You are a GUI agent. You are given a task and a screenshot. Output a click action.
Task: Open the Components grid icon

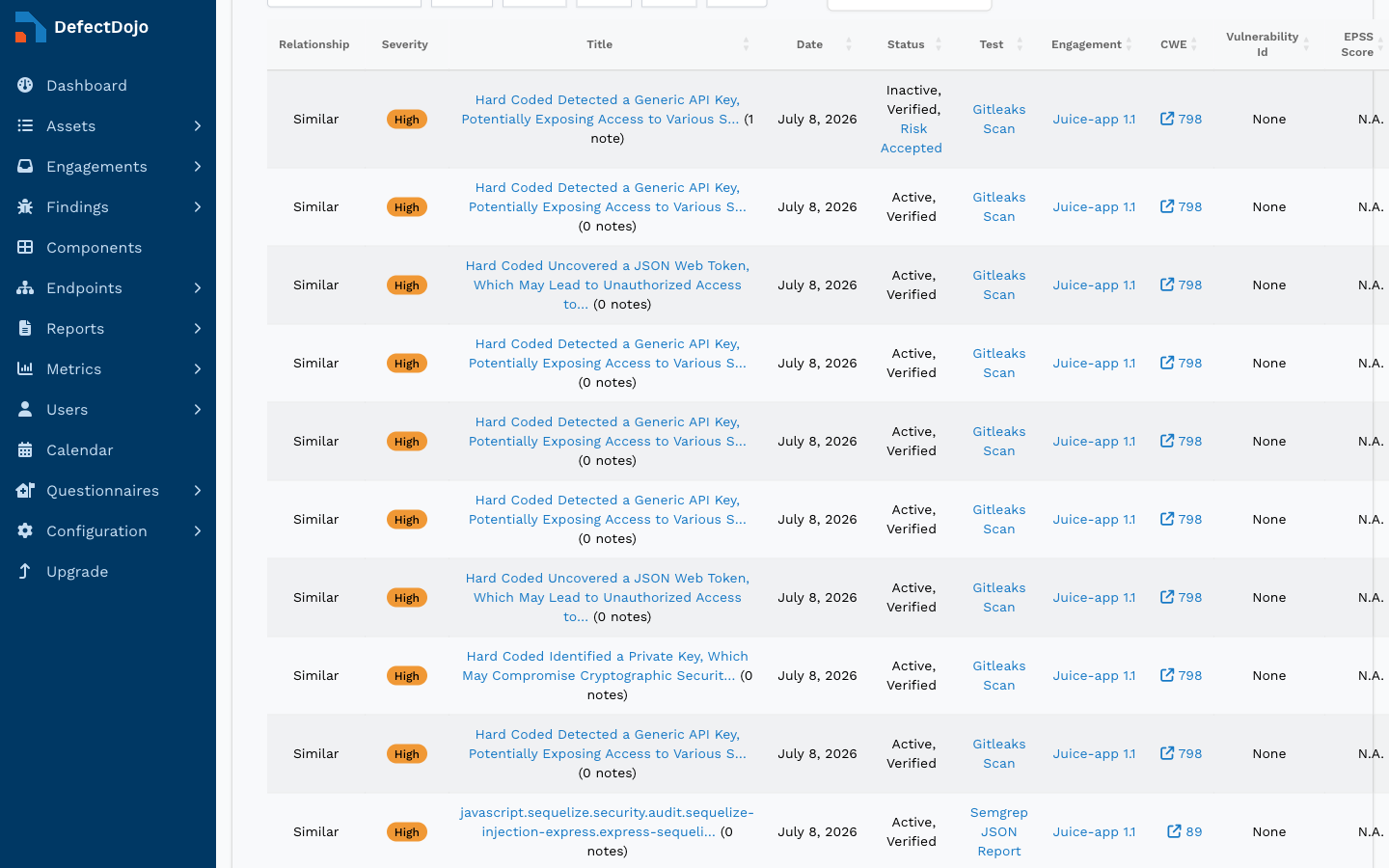(x=25, y=247)
